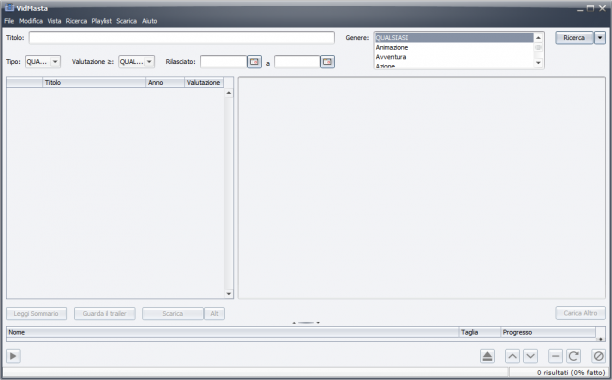
Task: Click the Leggi Sommario button
Action: (36, 313)
